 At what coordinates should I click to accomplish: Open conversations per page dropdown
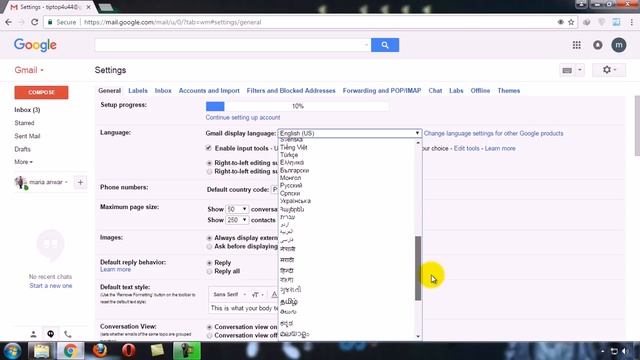point(237,209)
